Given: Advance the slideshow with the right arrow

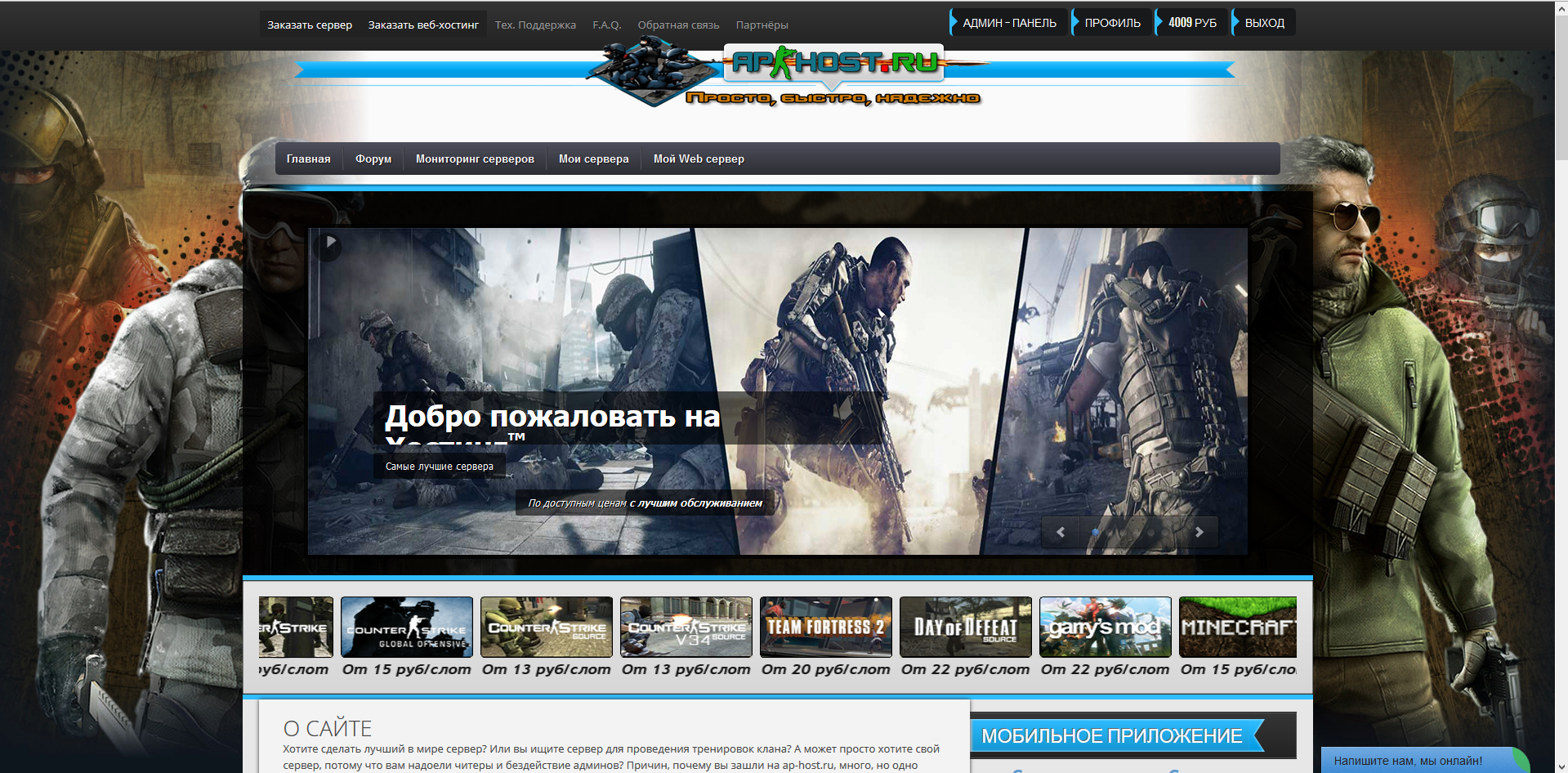Looking at the screenshot, I should pos(1199,532).
